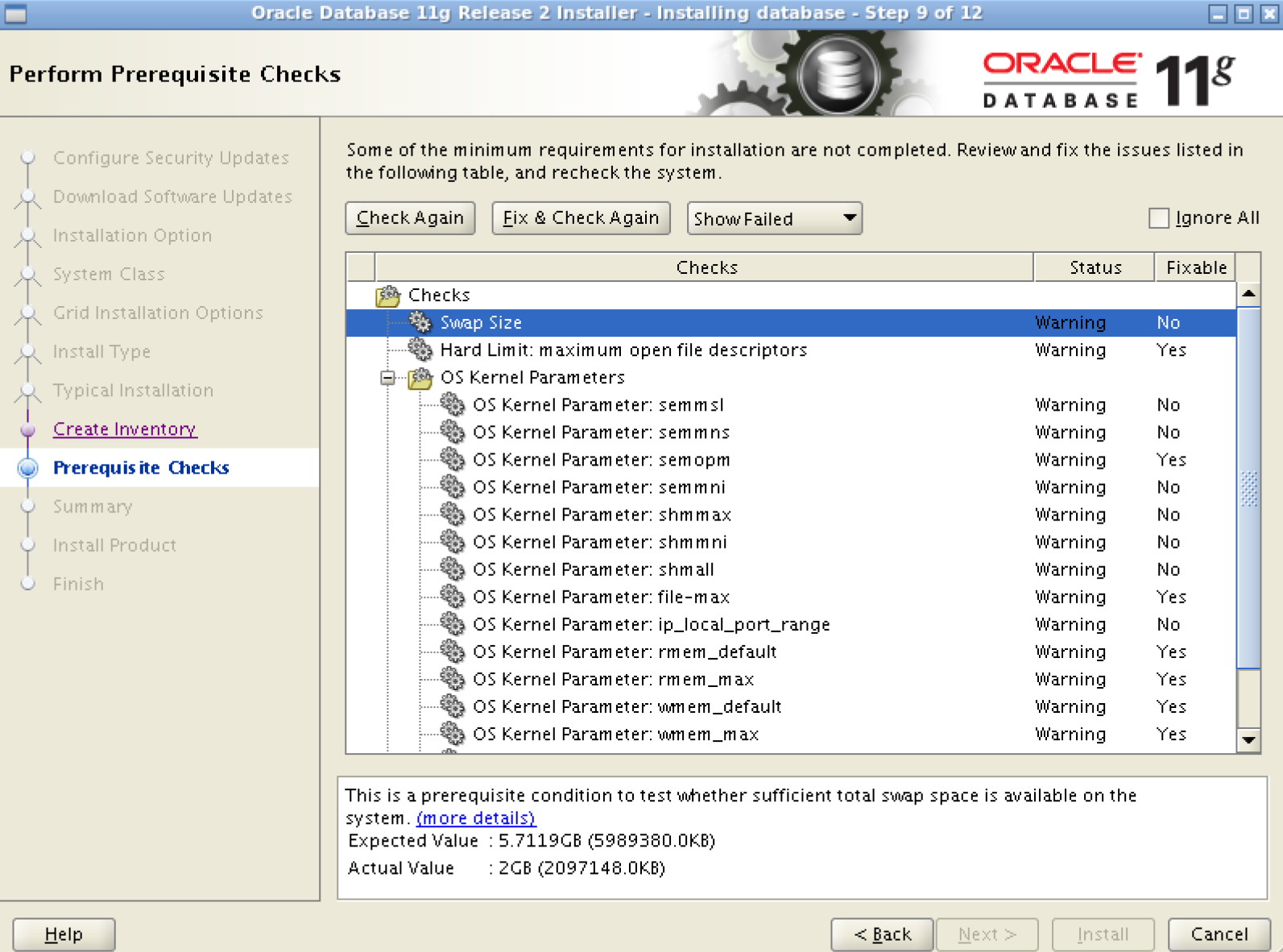Click the scrollbar down arrow in checks table
The height and width of the screenshot is (952, 1283).
[x=1248, y=739]
